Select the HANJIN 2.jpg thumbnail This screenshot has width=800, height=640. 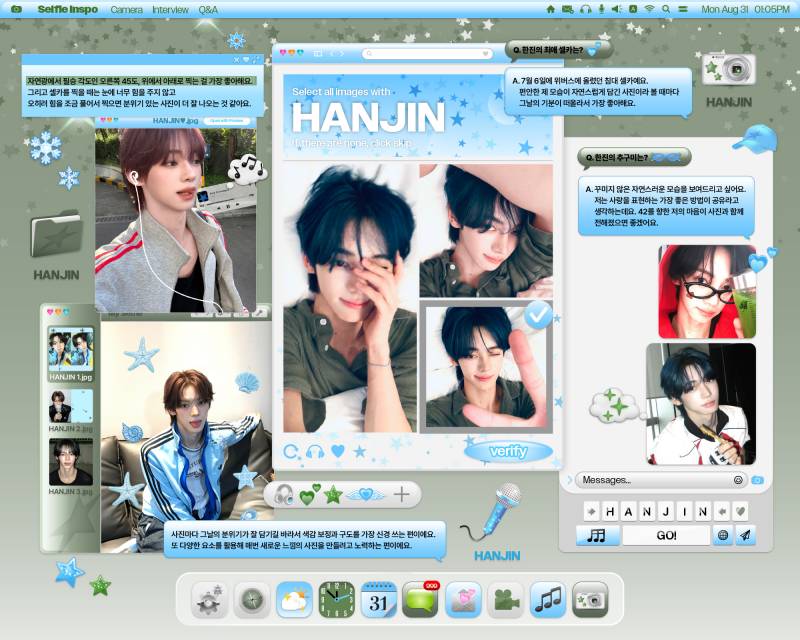70,410
